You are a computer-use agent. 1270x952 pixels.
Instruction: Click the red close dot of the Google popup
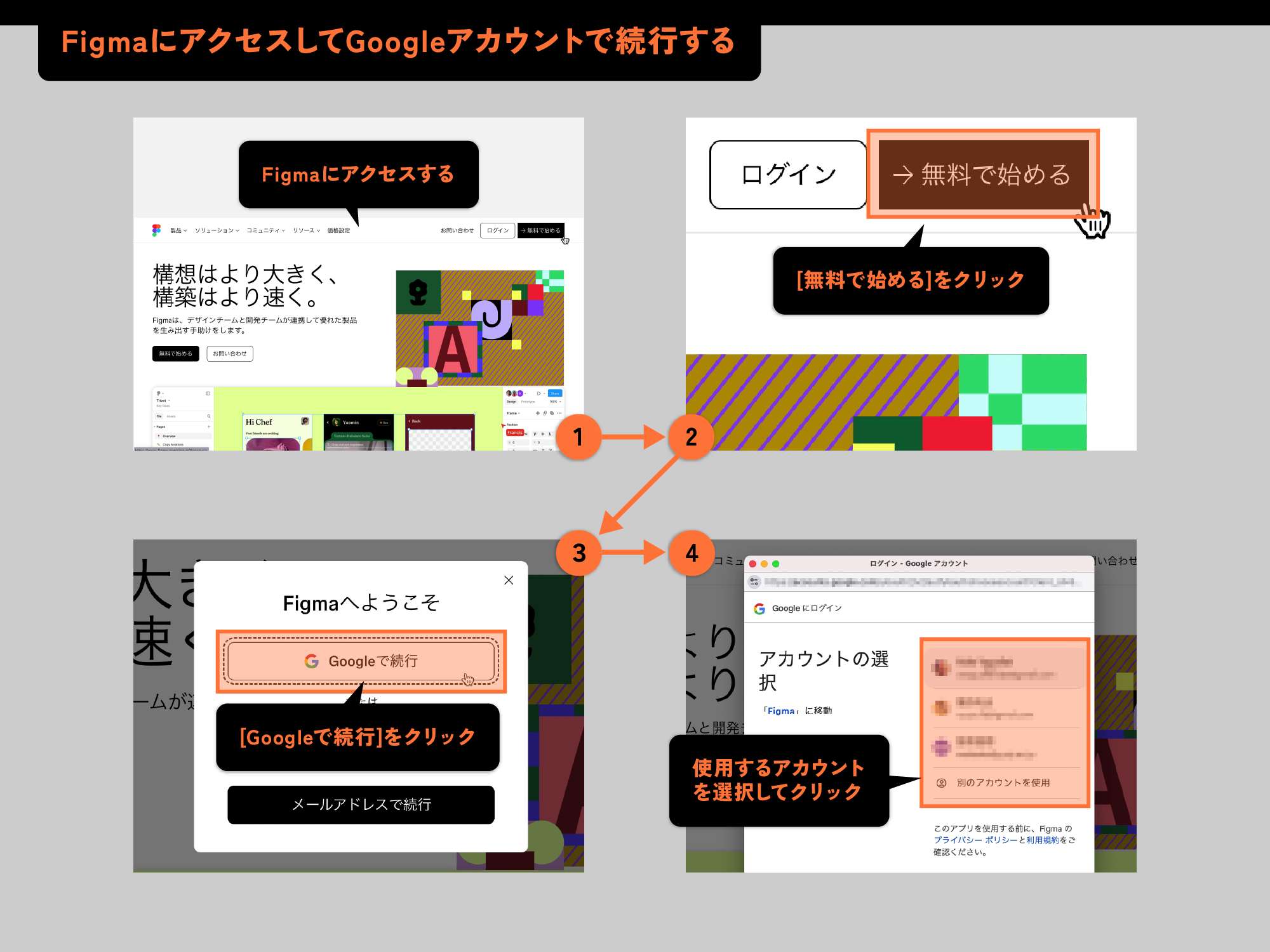tap(753, 564)
